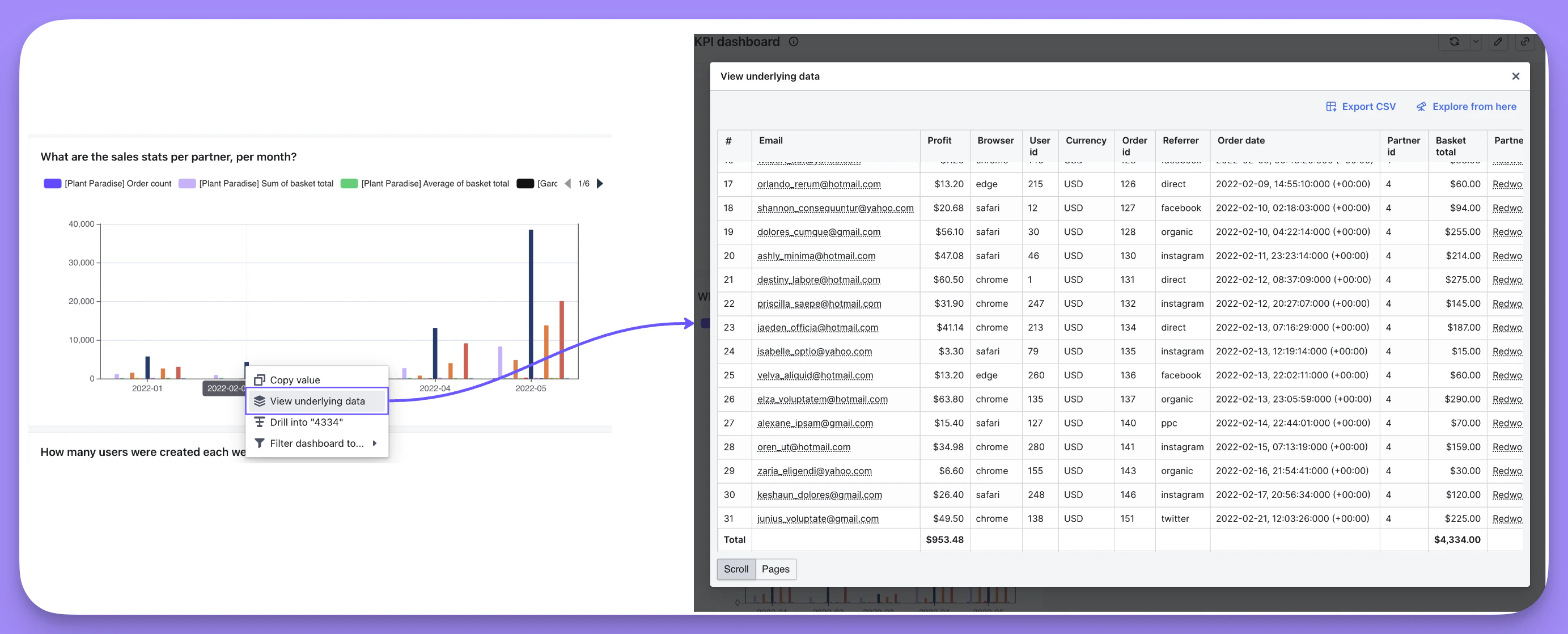Open email orlando_rerum@hotmail.com link
The image size is (1568, 634).
pos(819,184)
